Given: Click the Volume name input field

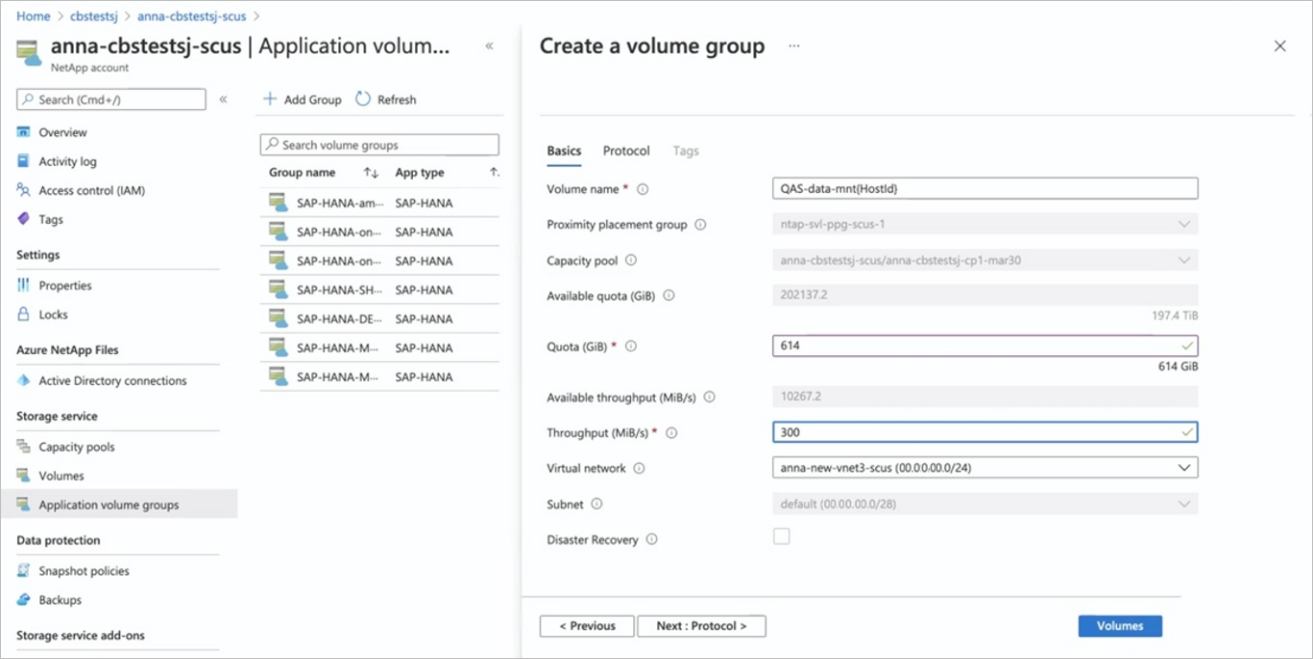Looking at the screenshot, I should tap(985, 188).
